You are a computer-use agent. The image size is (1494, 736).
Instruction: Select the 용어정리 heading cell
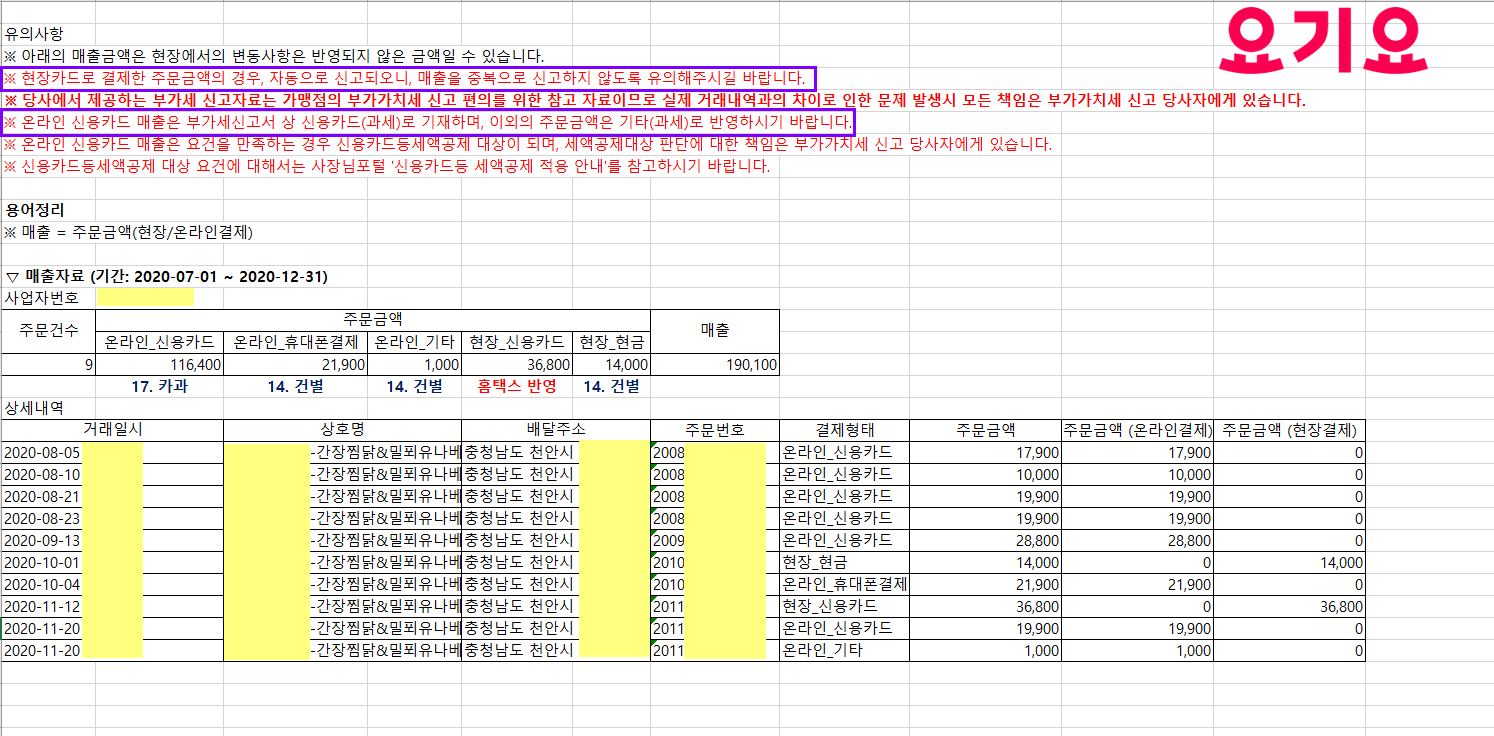(x=34, y=210)
